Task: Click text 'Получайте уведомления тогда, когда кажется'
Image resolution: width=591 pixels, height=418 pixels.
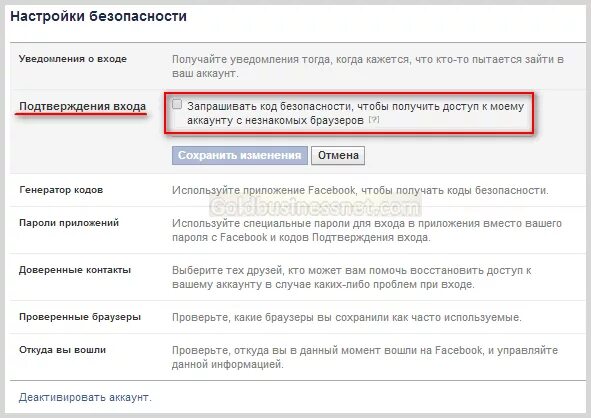Action: coord(290,60)
